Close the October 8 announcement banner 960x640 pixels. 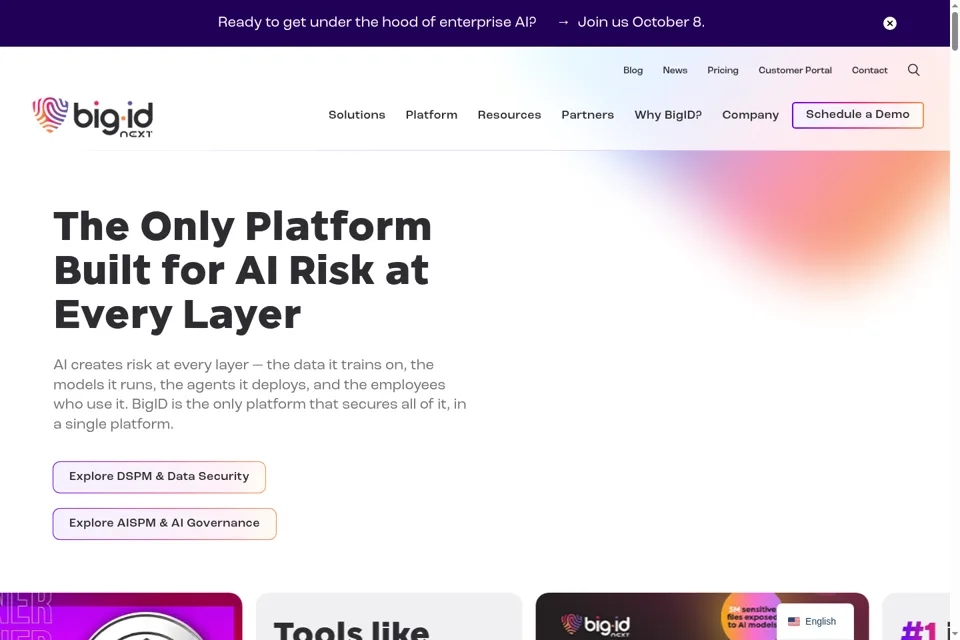[890, 23]
